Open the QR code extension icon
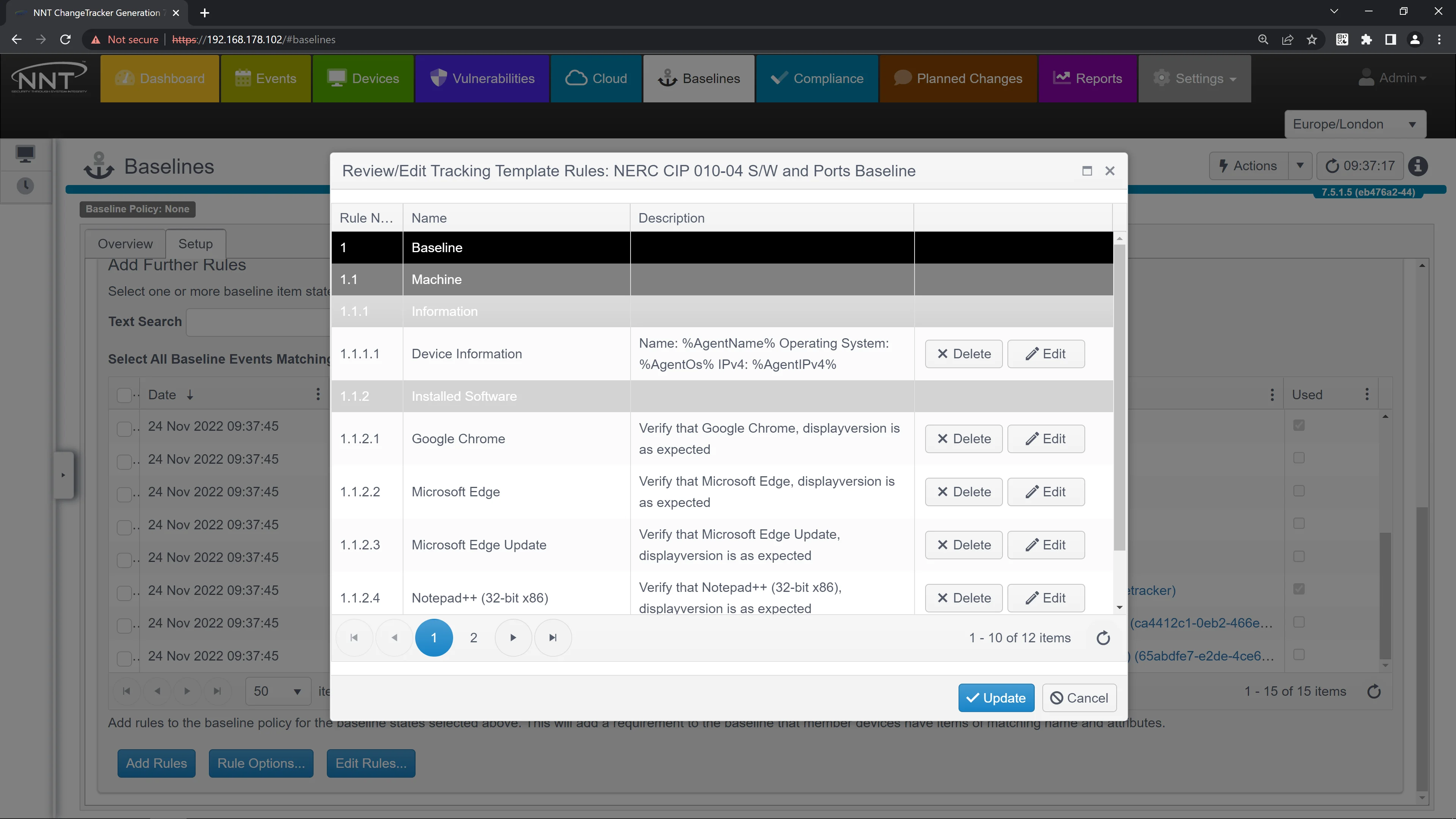This screenshot has height=819, width=1456. click(1342, 39)
